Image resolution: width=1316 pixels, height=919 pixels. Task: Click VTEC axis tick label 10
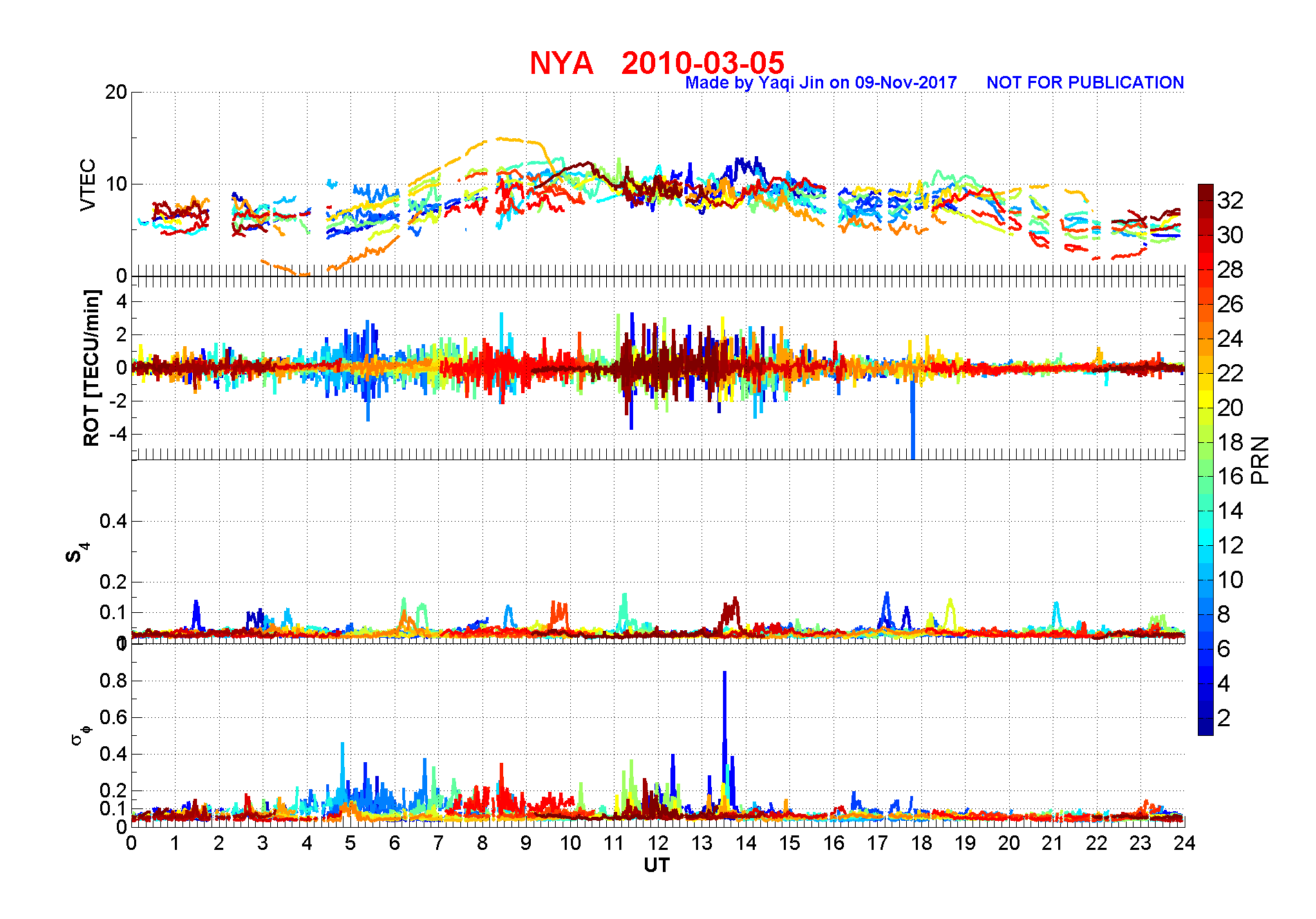(116, 184)
